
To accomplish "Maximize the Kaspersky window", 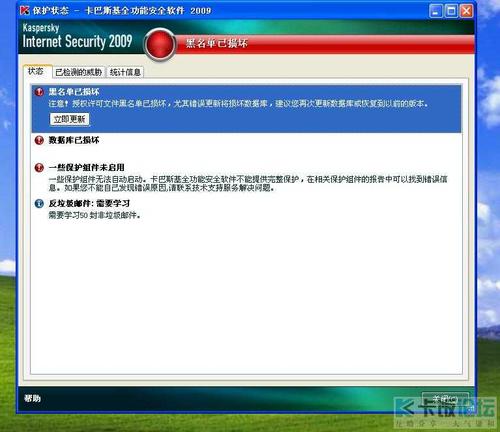I will (451, 11).
